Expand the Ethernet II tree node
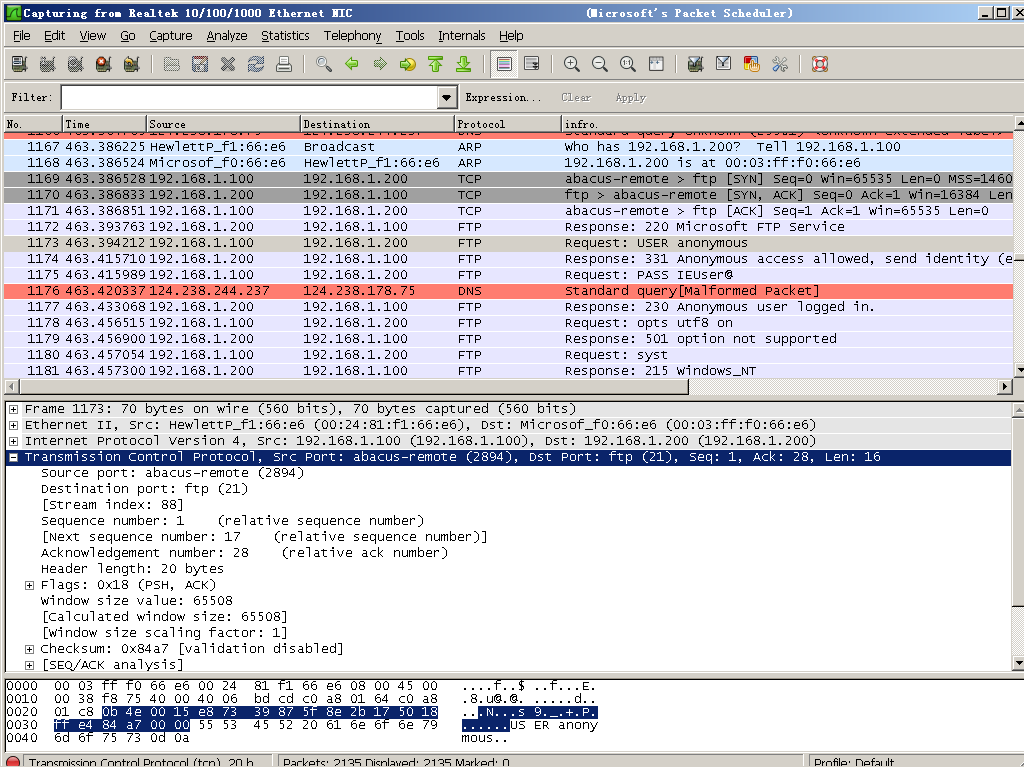Image resolution: width=1024 pixels, height=768 pixels. tap(13, 425)
